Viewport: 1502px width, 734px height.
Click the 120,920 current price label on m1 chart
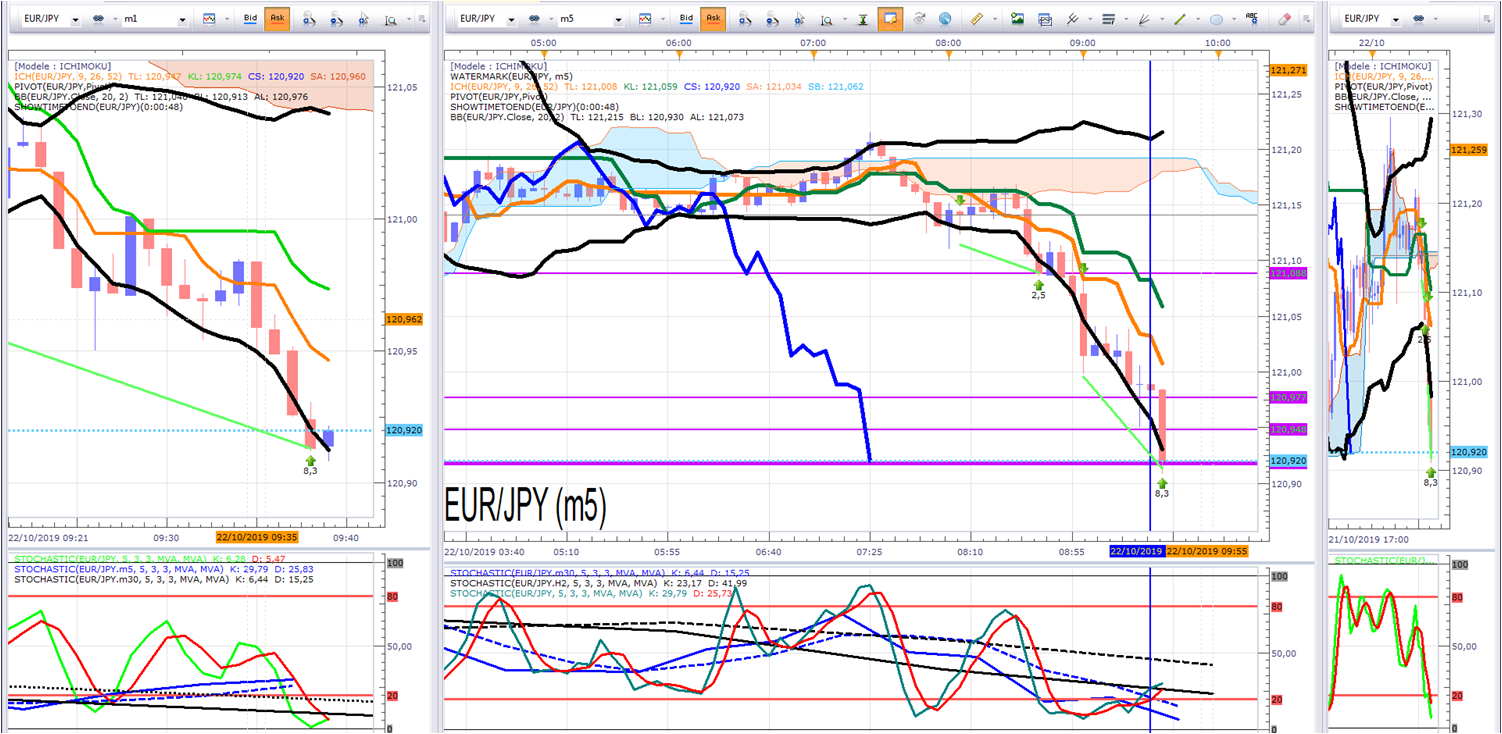click(403, 430)
